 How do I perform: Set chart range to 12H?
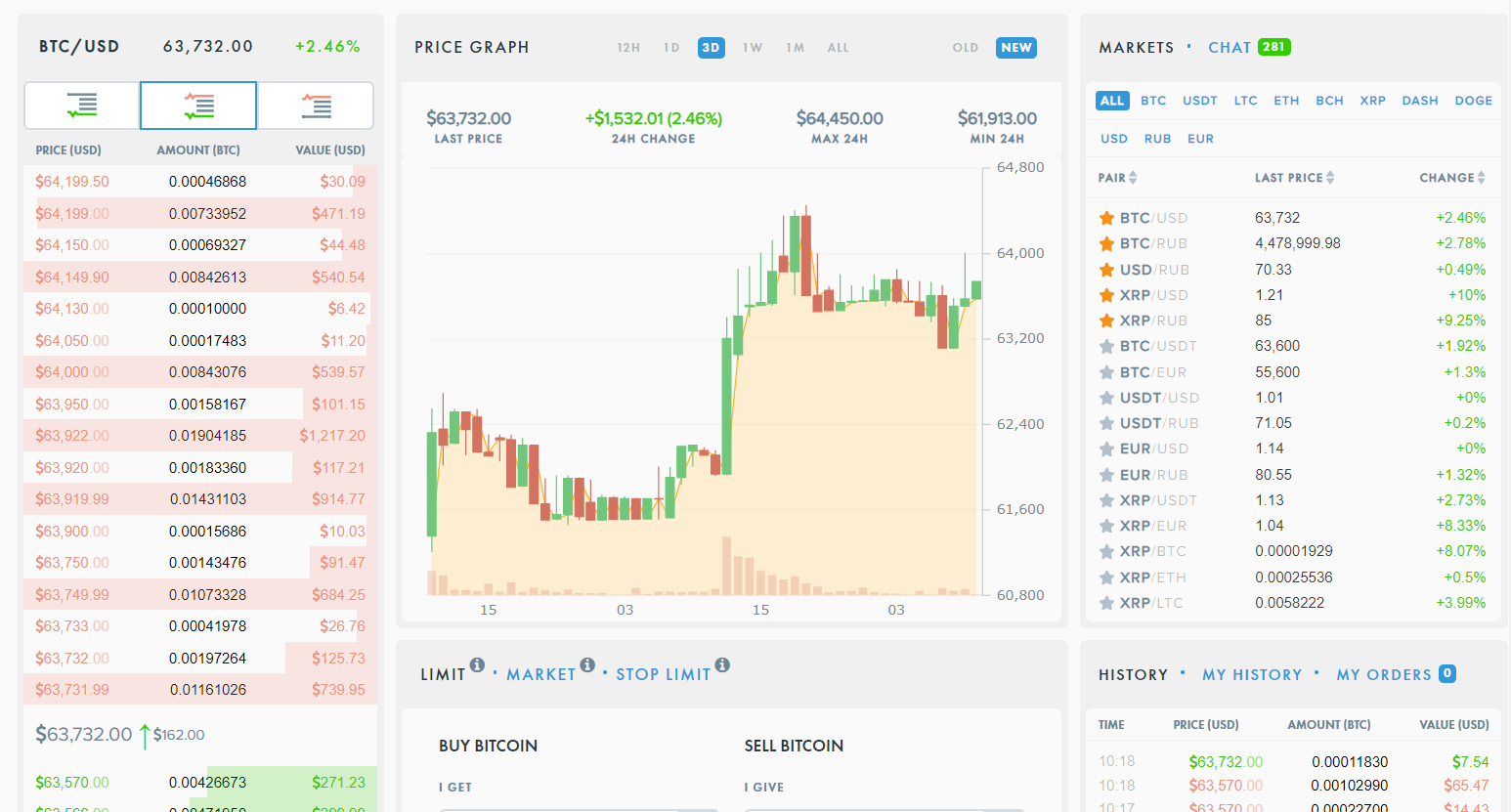tap(628, 48)
